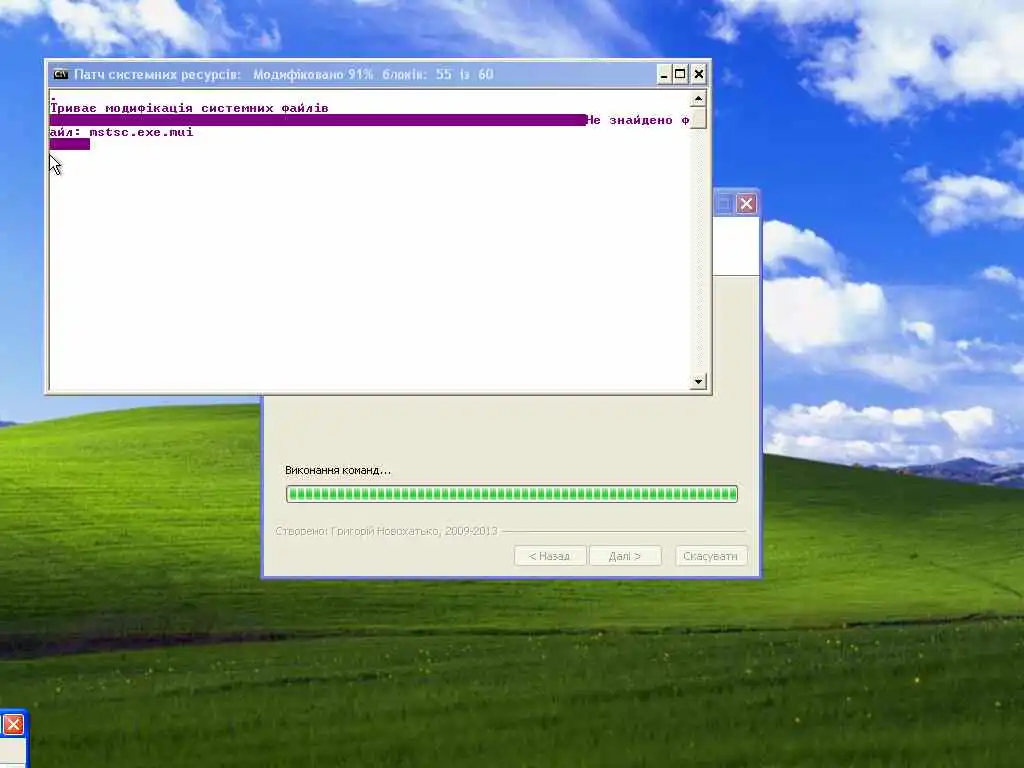This screenshot has height=768, width=1024.
Task: Click the line 'Триває модифікація системних файлів'
Action: (x=189, y=108)
